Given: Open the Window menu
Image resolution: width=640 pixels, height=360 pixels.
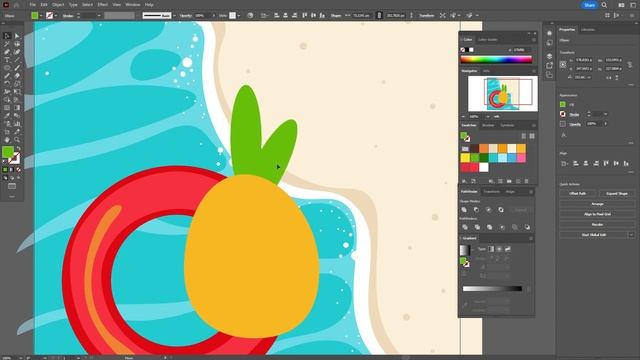Looking at the screenshot, I should pyautogui.click(x=133, y=5).
